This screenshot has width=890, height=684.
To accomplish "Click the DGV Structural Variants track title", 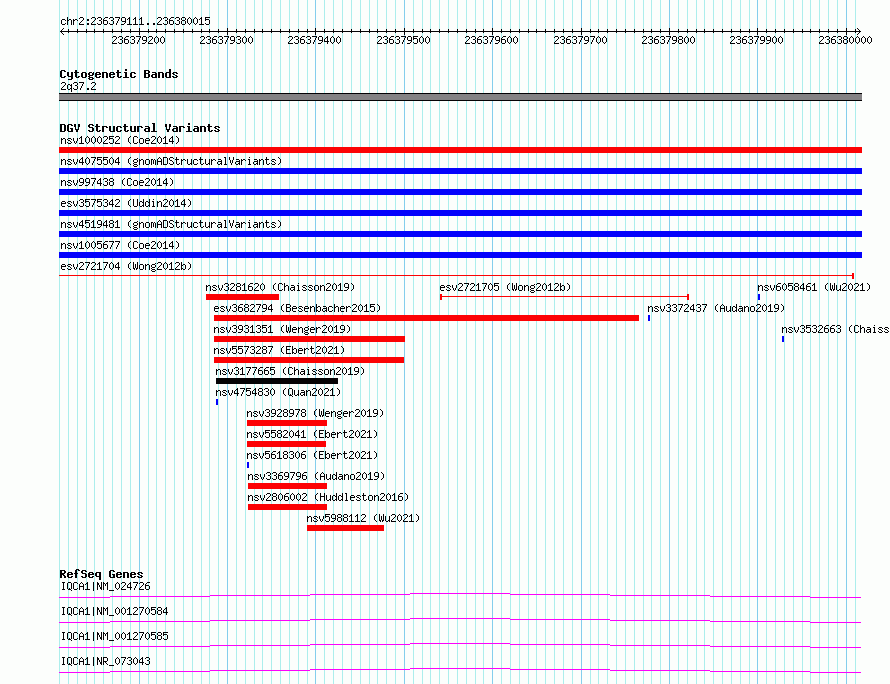I will click(x=140, y=128).
